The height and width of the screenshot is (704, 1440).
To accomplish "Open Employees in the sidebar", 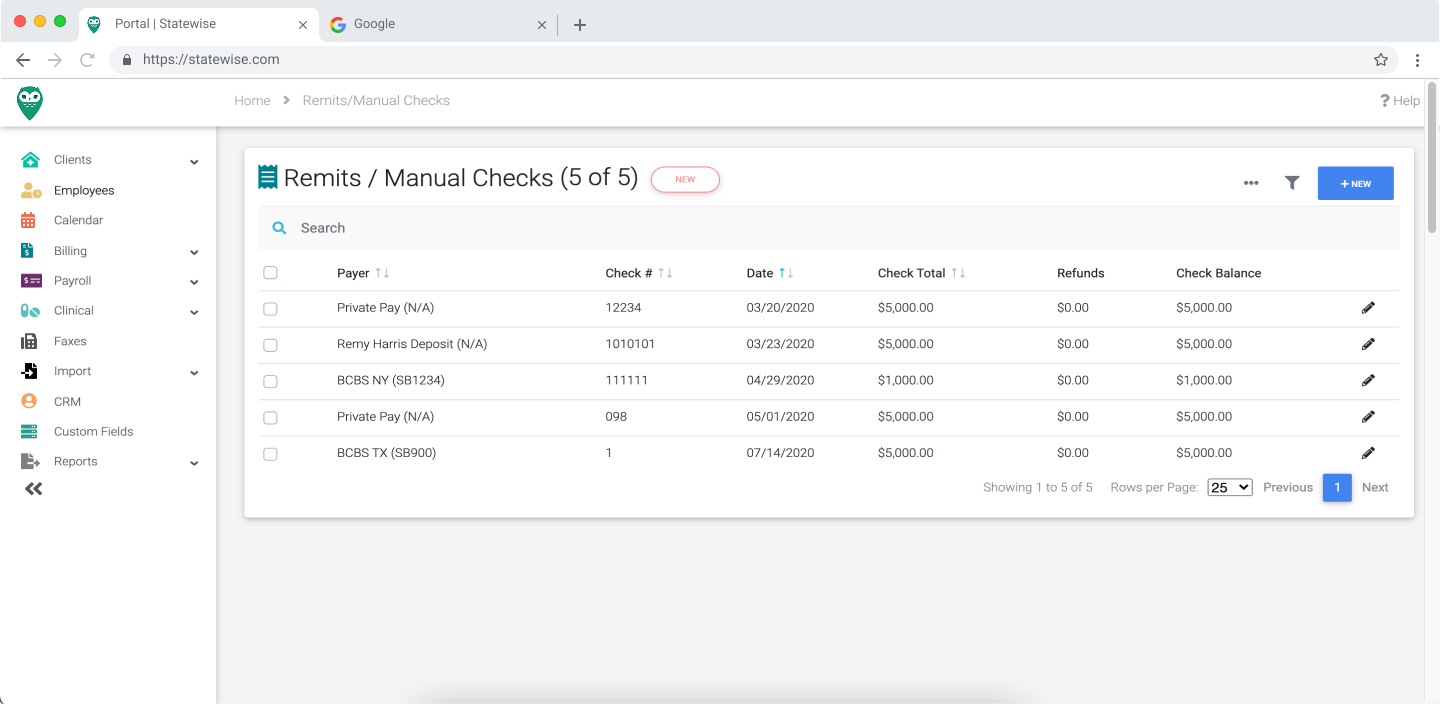I will click(x=84, y=190).
